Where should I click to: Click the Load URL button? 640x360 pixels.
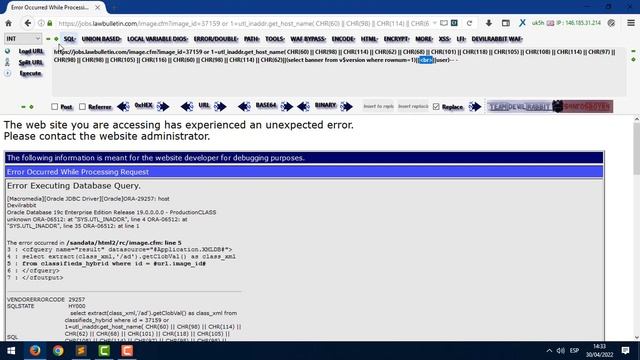[31, 51]
